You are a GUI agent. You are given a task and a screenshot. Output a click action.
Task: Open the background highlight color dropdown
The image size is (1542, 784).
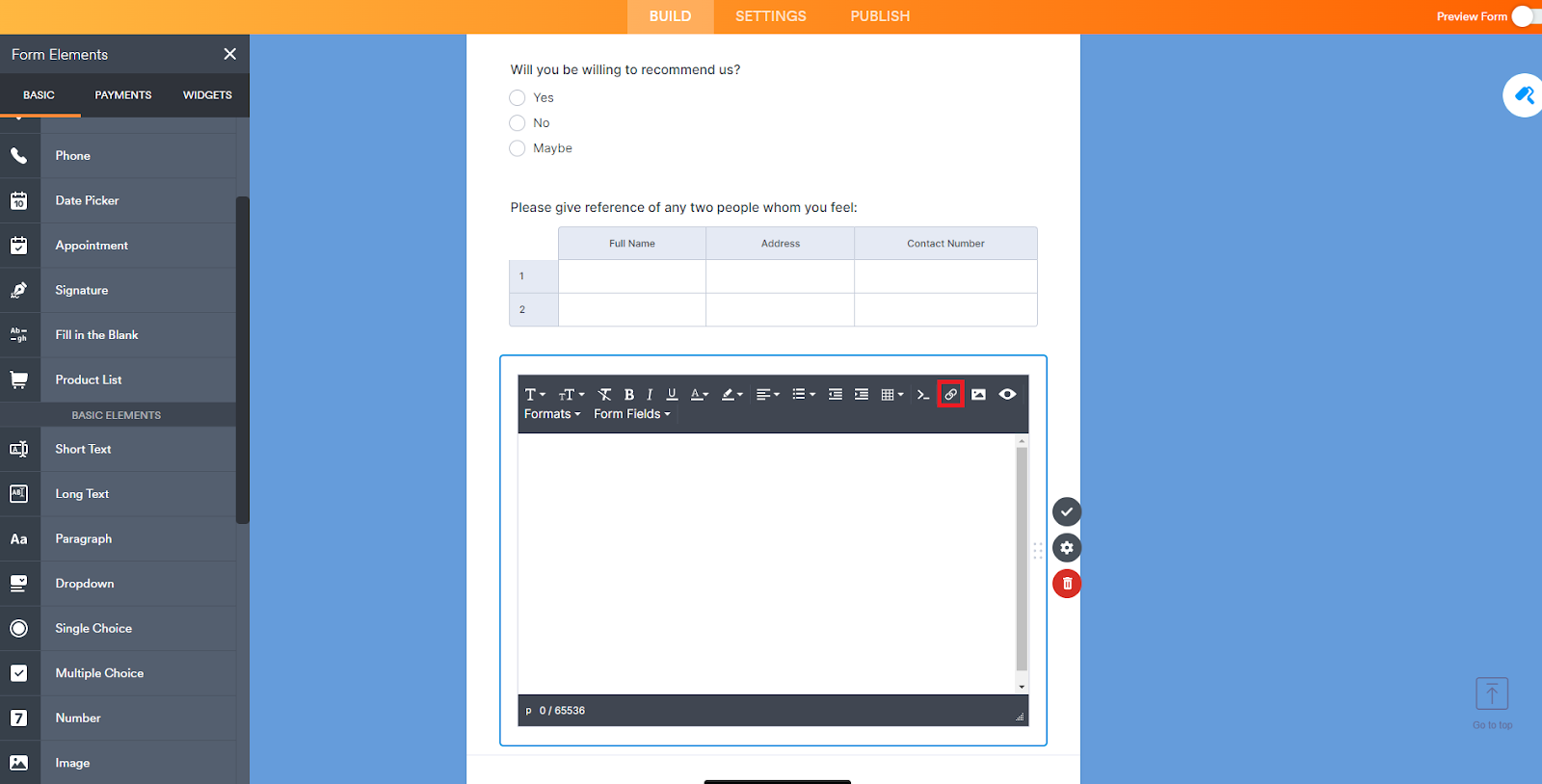point(732,394)
